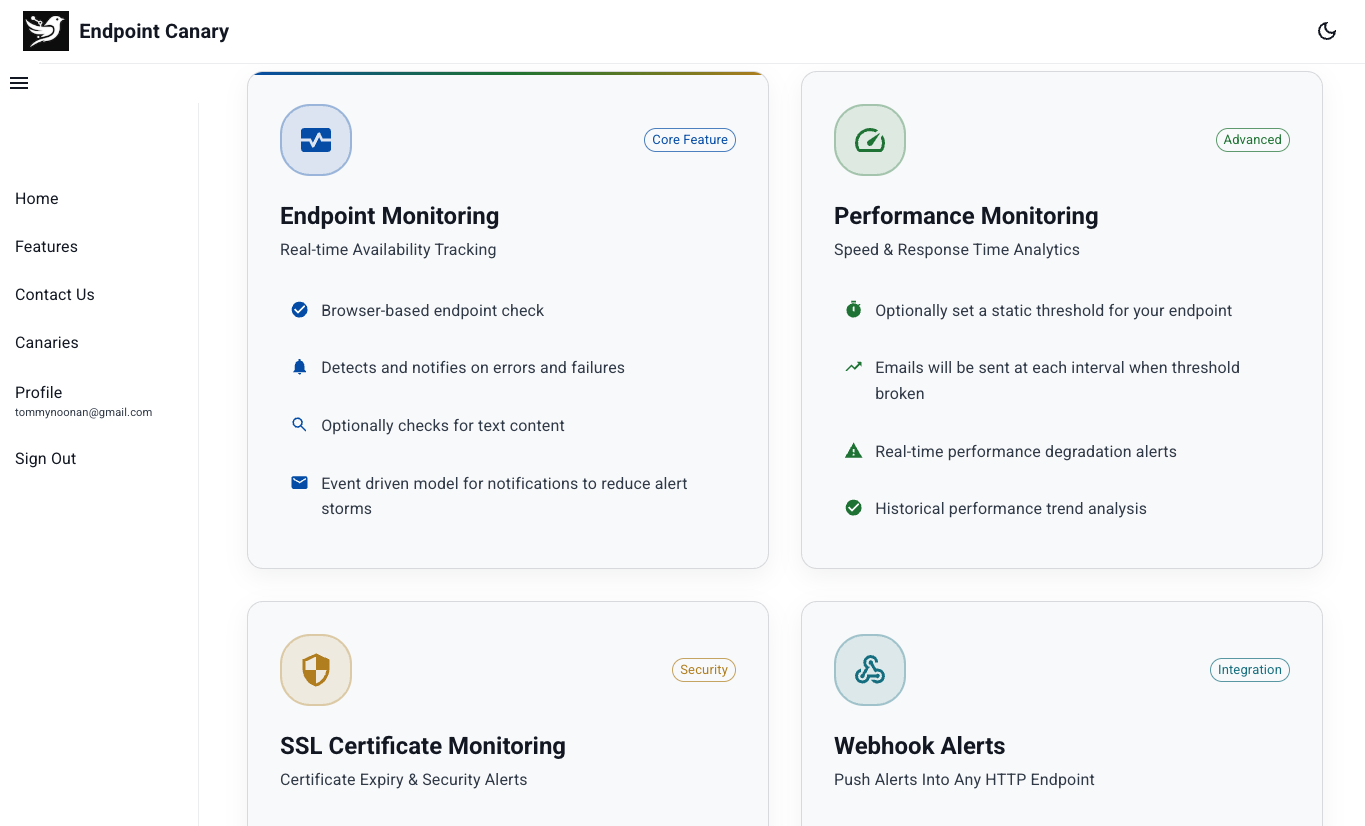Viewport: 1365px width, 826px height.
Task: Navigate to Canaries in the sidebar
Action: 47,343
